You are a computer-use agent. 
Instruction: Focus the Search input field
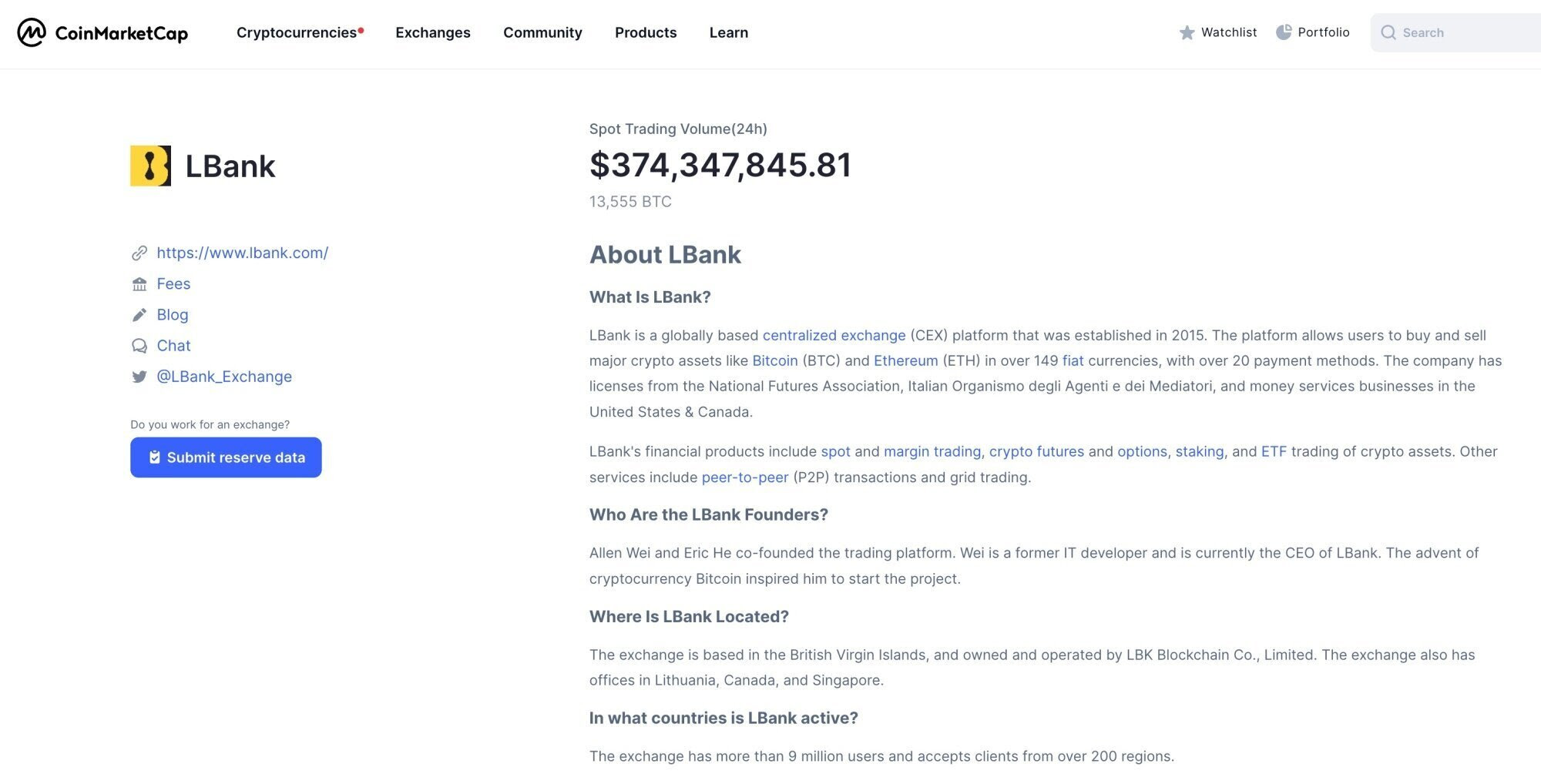[x=1456, y=32]
